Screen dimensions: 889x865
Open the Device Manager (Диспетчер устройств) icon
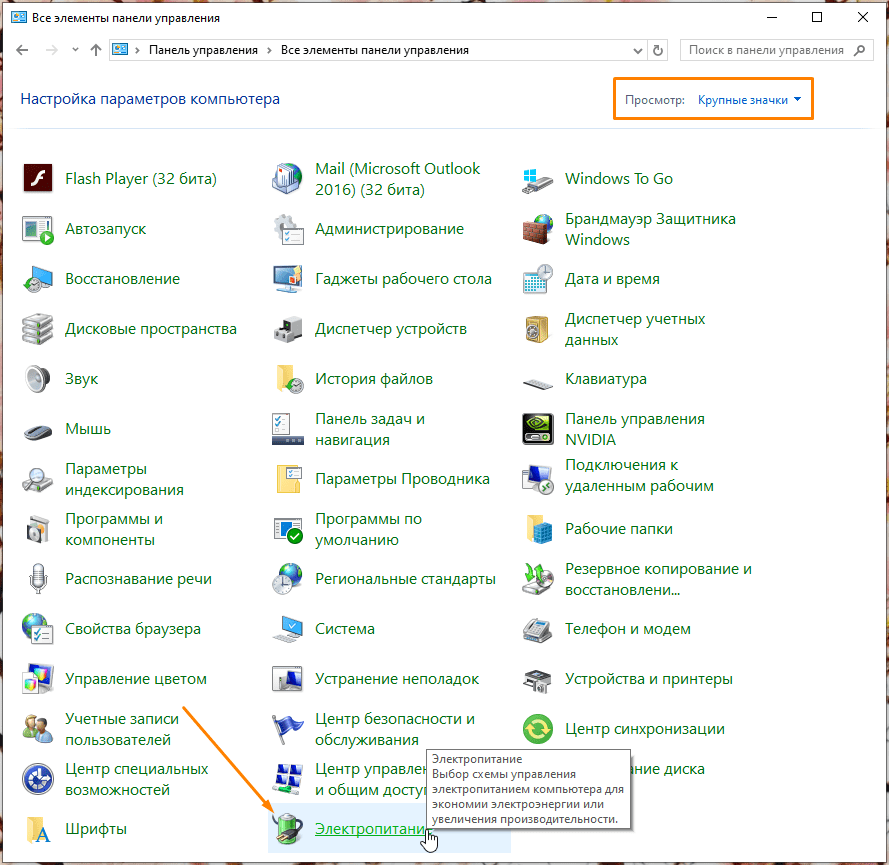pos(287,329)
